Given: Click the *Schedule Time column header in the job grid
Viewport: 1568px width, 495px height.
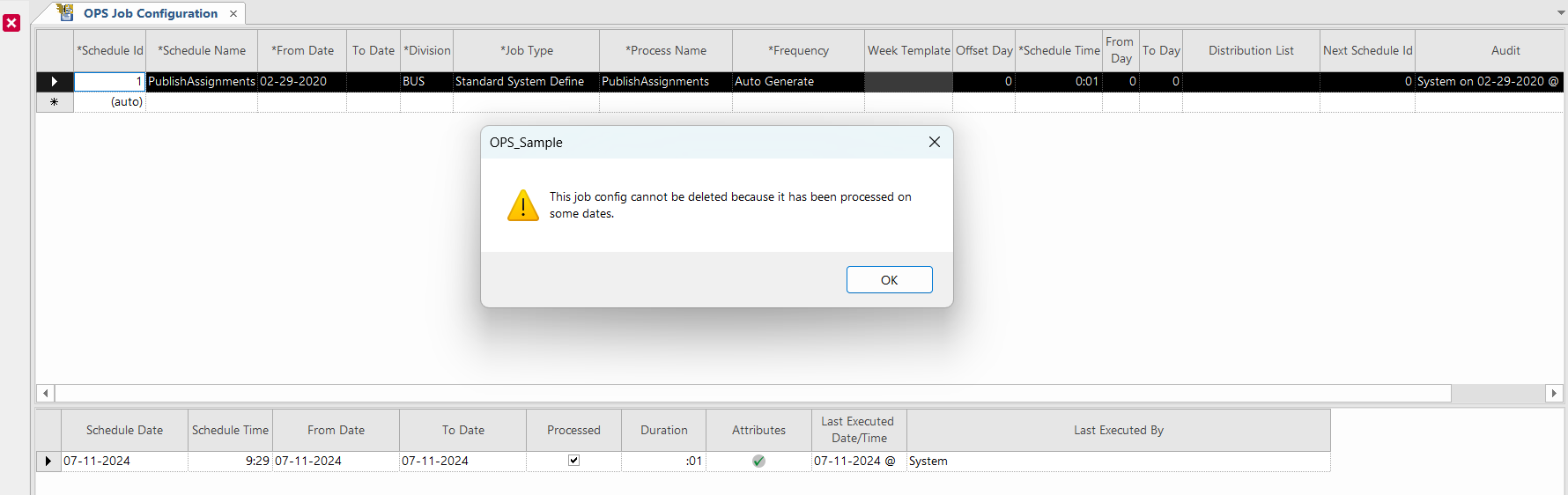Looking at the screenshot, I should click(x=1059, y=50).
